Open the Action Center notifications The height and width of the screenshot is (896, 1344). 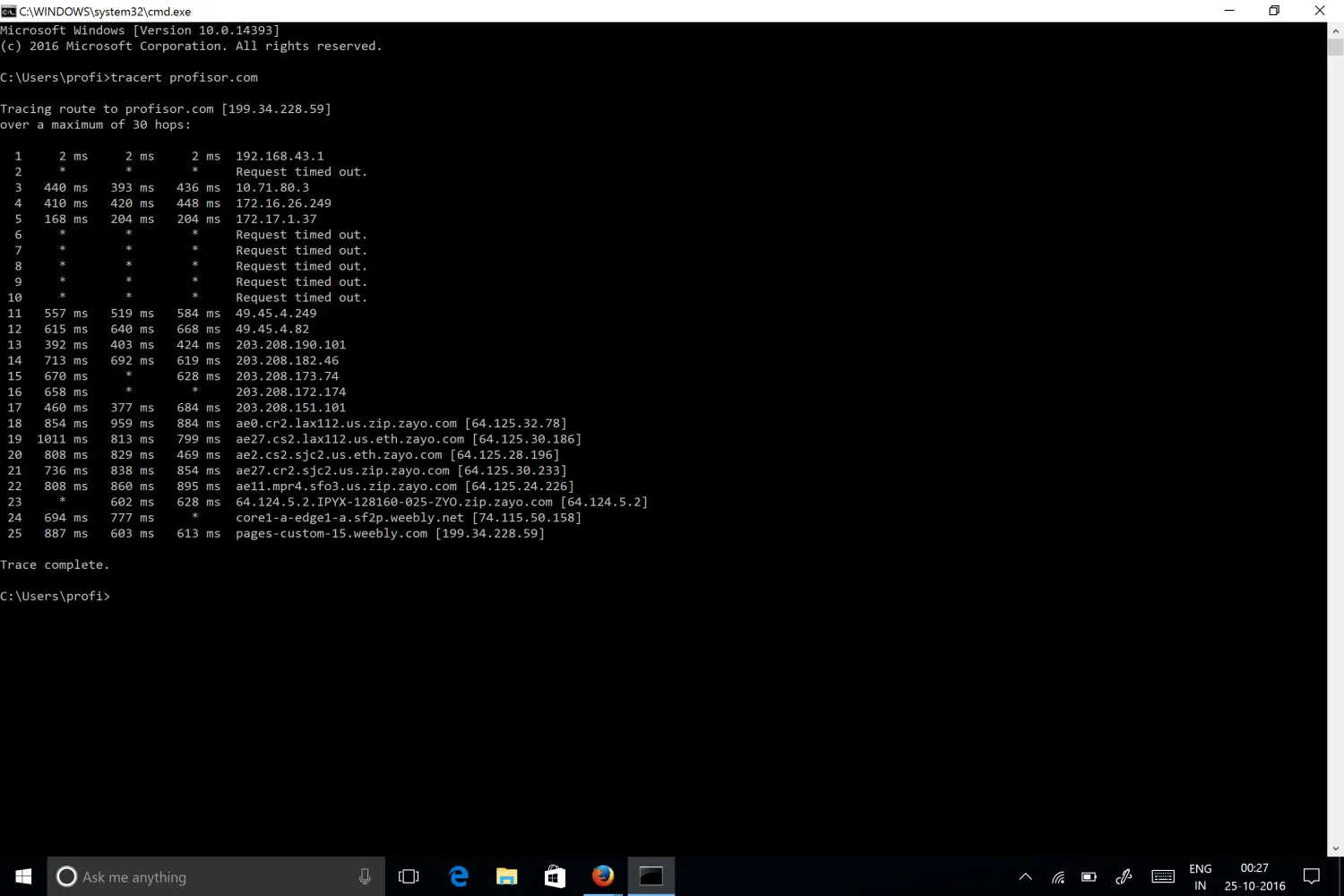pyautogui.click(x=1312, y=877)
